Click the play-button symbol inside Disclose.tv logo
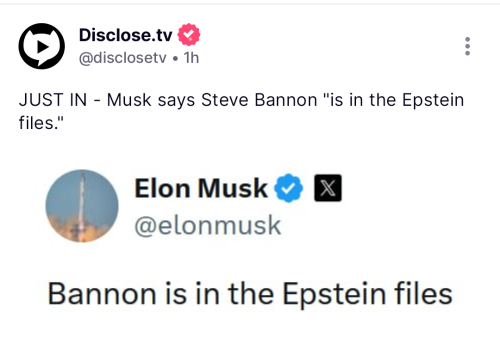The image size is (500, 362). [x=42, y=47]
